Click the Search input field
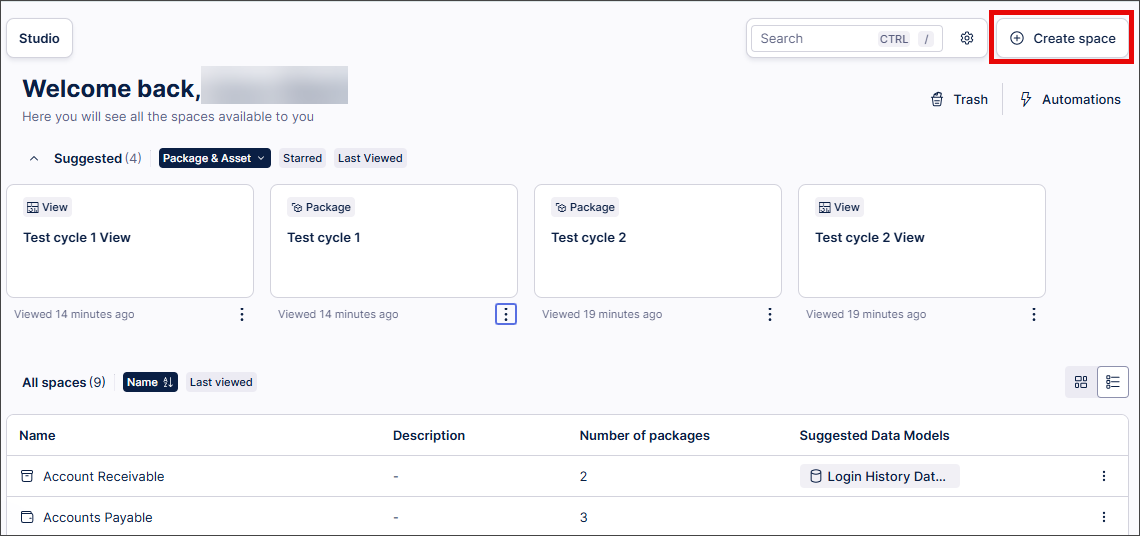This screenshot has height=536, width=1140. click(x=846, y=39)
